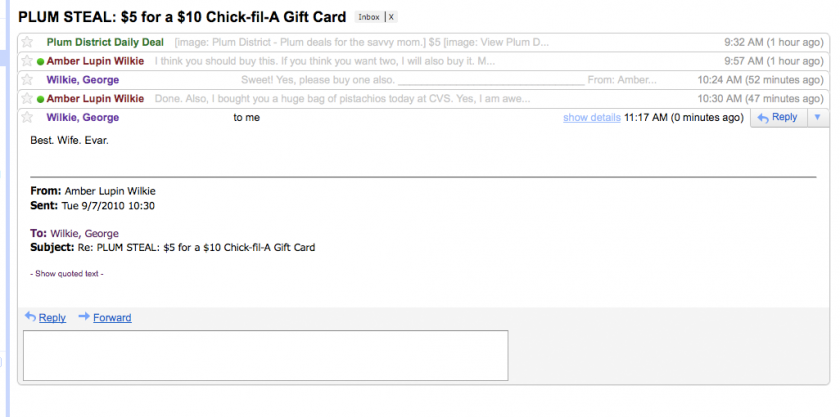Star Amber's 10:30 AM pistachios message
The height and width of the screenshot is (417, 840).
coord(27,99)
